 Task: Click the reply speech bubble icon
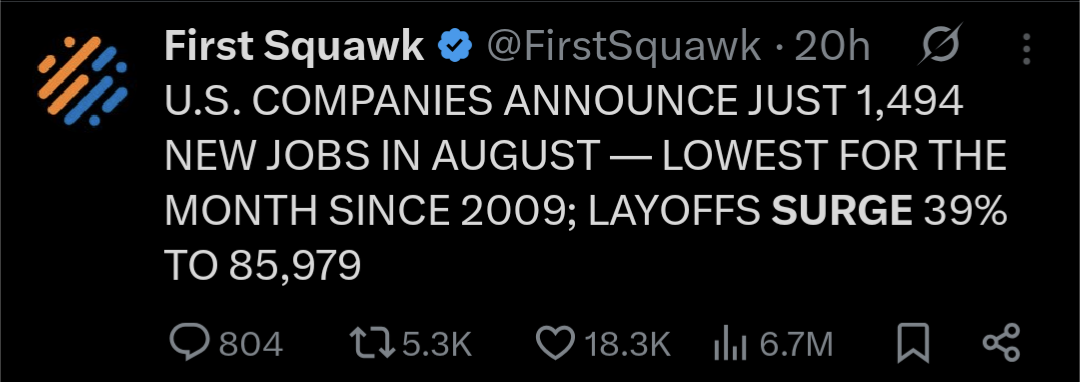(189, 343)
